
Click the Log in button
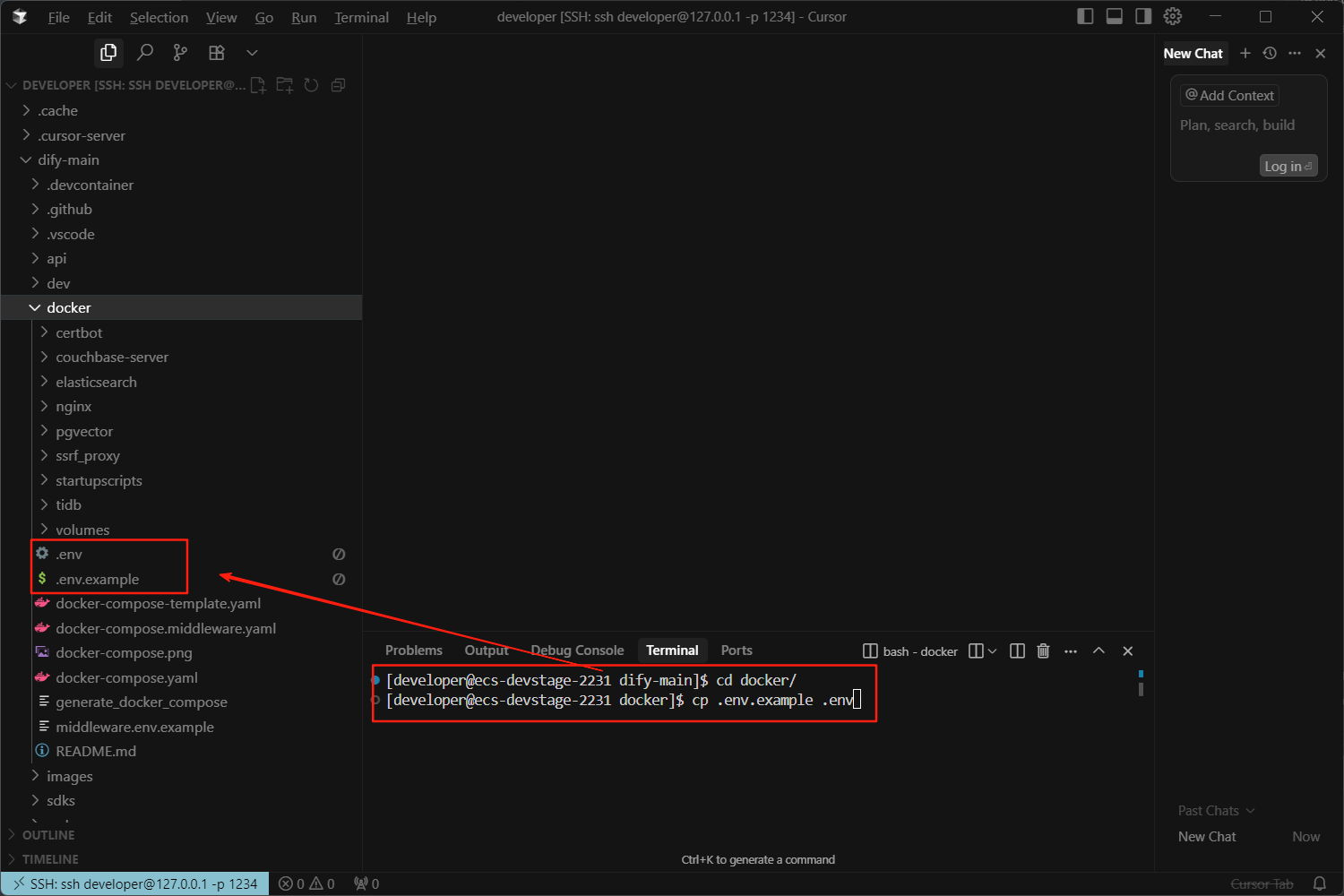click(1288, 166)
